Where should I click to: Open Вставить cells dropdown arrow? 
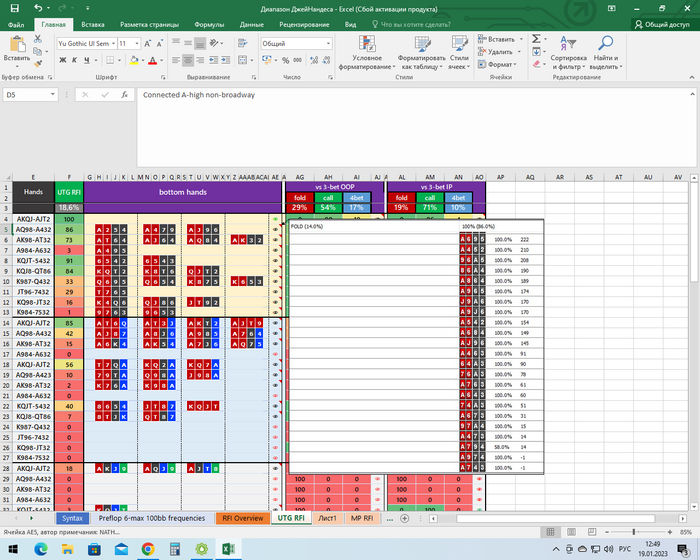click(521, 39)
